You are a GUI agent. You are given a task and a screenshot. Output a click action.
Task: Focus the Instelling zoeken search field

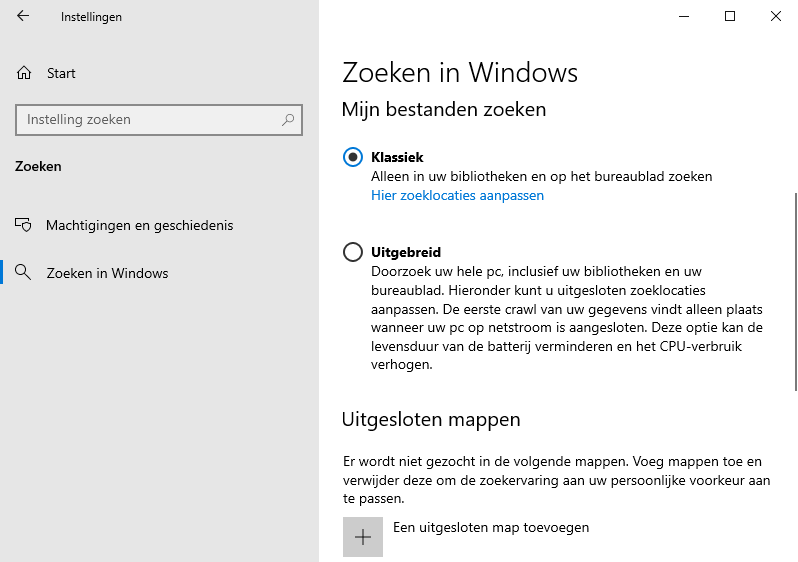pyautogui.click(x=150, y=120)
